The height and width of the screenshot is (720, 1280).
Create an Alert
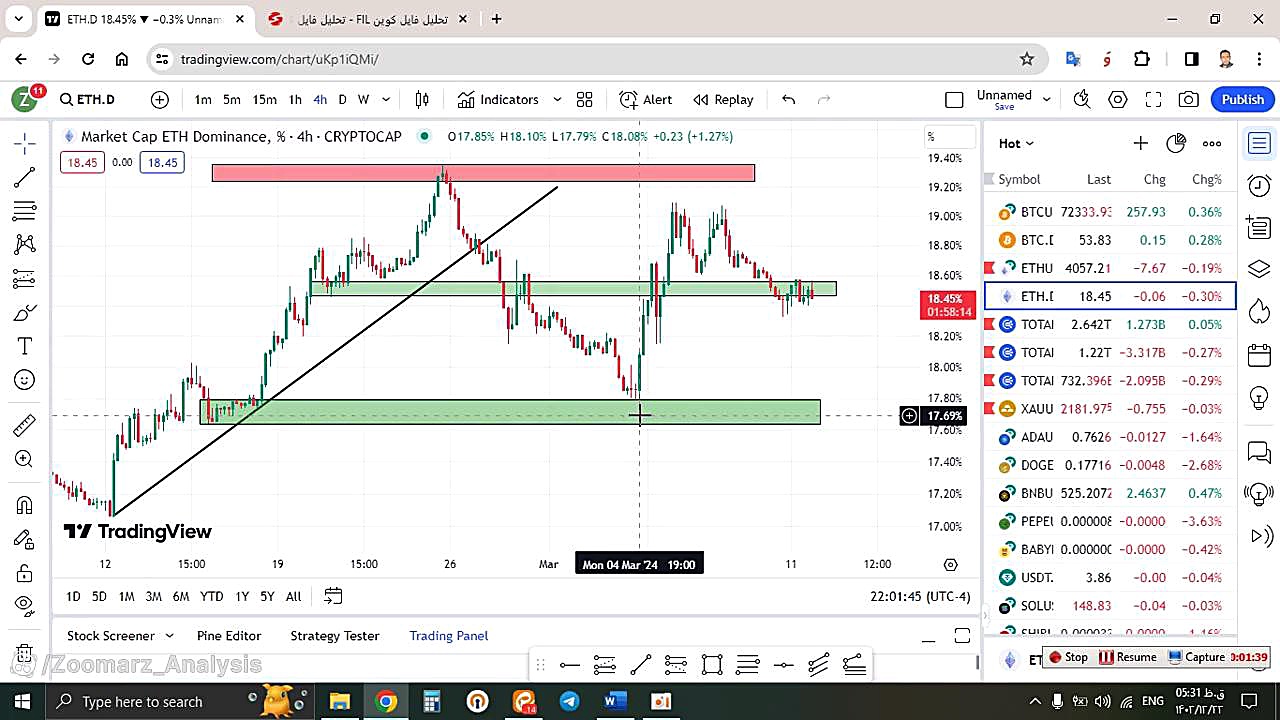click(646, 99)
